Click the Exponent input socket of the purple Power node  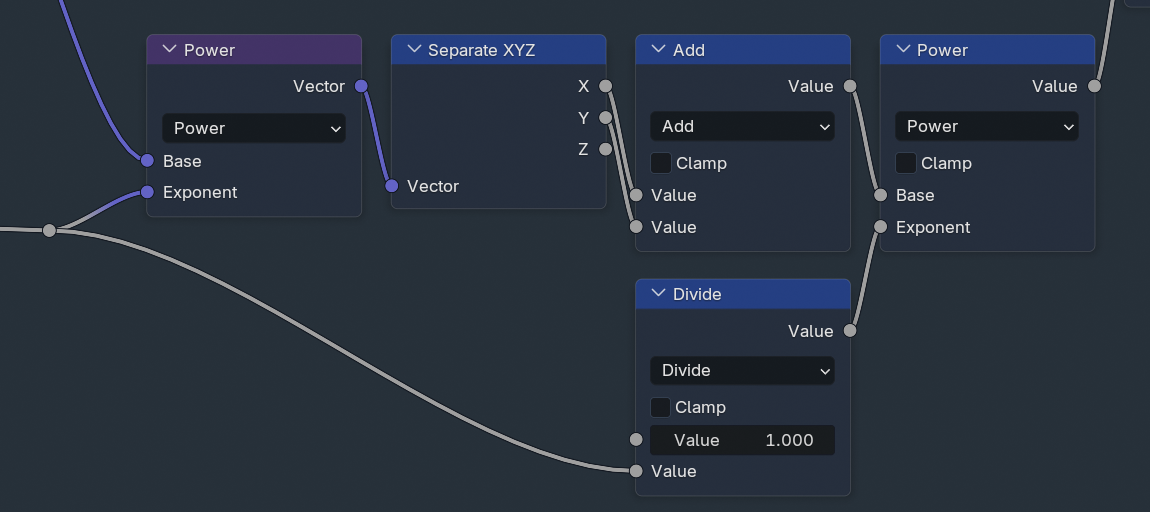click(147, 192)
